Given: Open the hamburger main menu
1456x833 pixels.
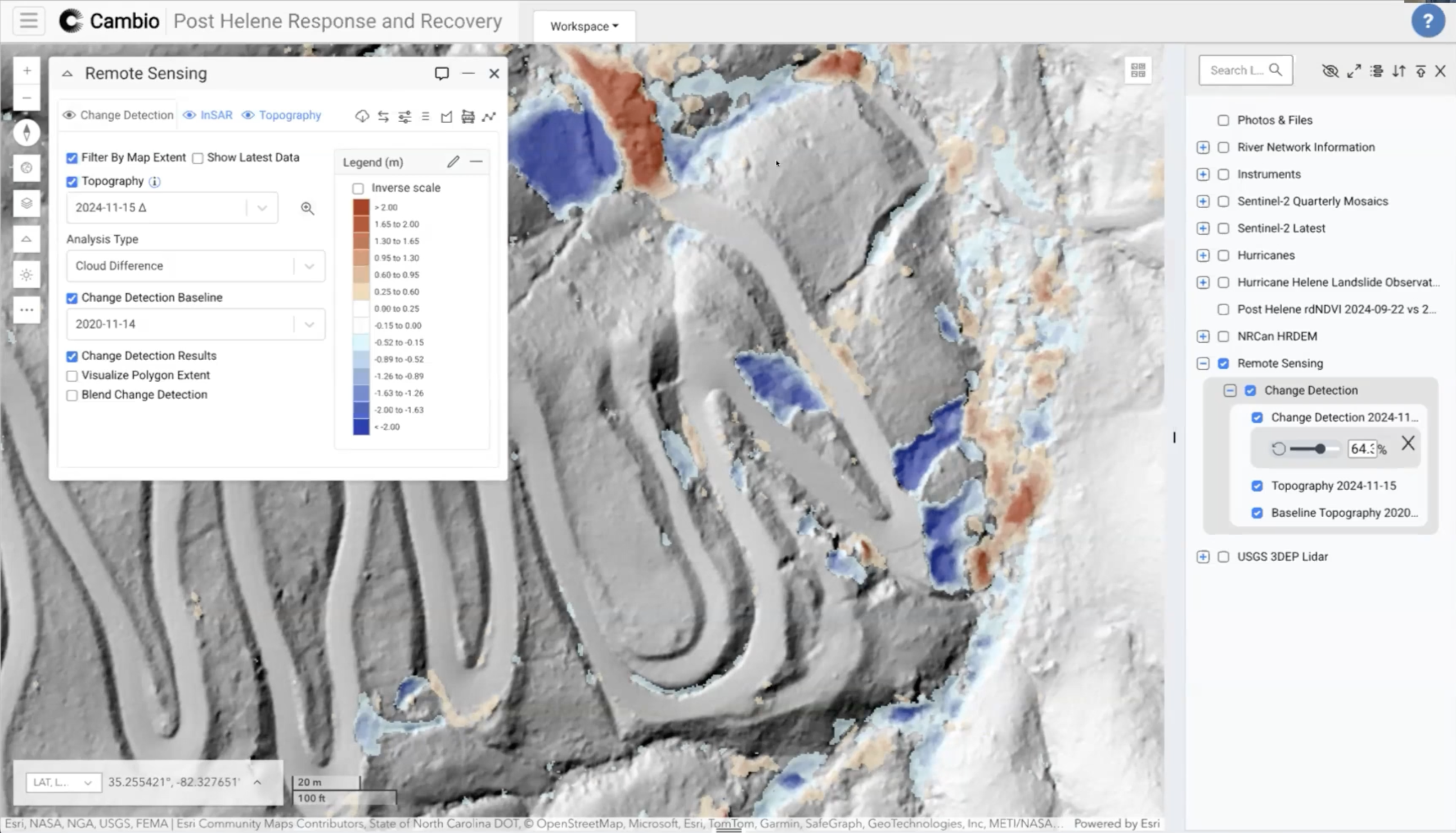Looking at the screenshot, I should tap(29, 21).
